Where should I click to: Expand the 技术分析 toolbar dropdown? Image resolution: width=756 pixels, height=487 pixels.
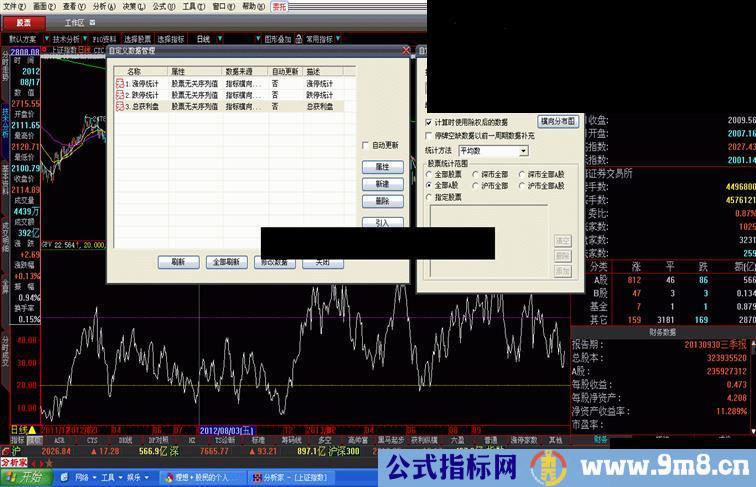click(x=85, y=39)
